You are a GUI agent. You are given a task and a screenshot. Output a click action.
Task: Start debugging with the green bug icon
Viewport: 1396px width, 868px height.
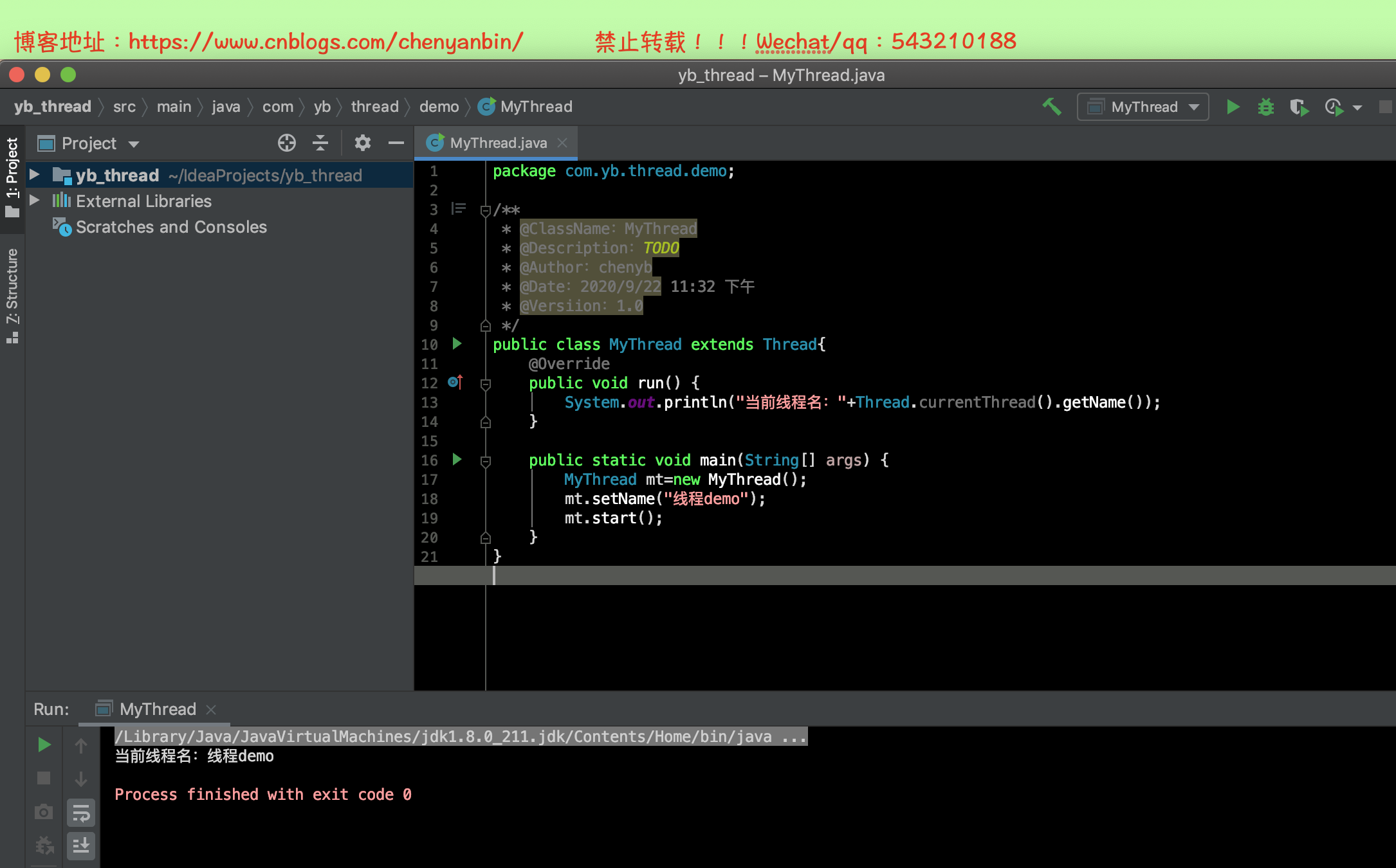pos(1265,107)
